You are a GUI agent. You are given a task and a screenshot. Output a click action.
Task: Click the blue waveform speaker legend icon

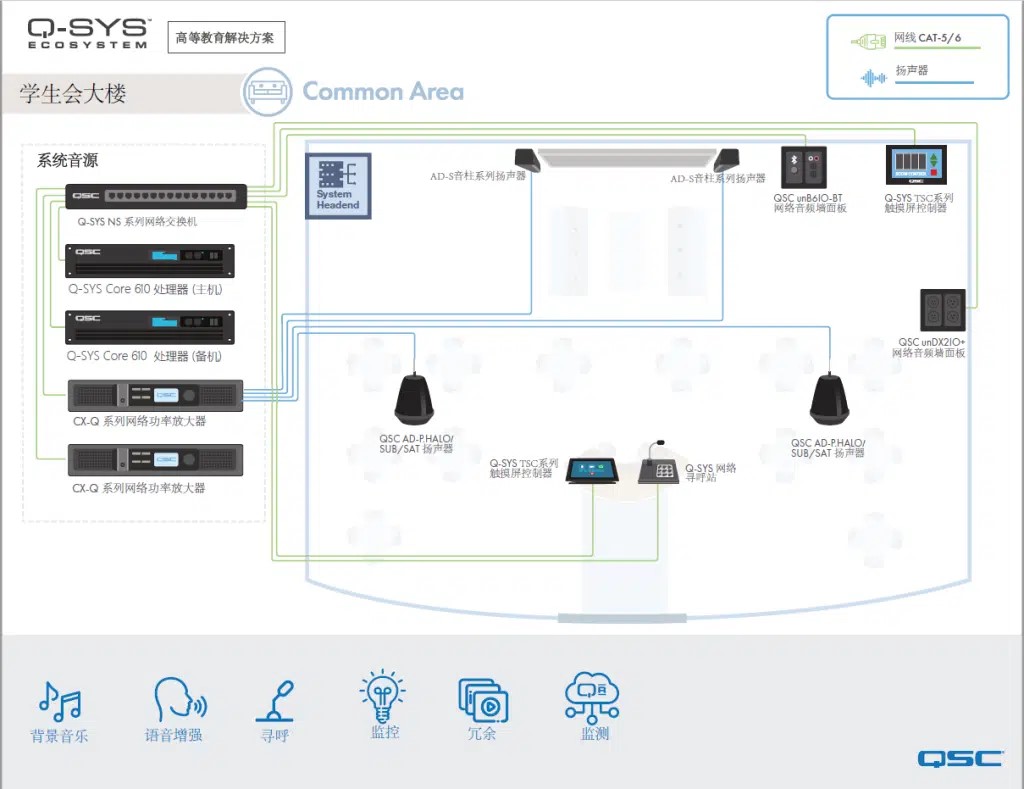point(874,78)
